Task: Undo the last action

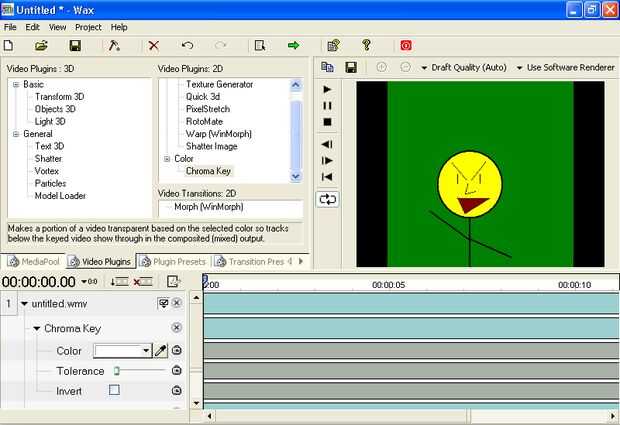Action: (x=187, y=45)
